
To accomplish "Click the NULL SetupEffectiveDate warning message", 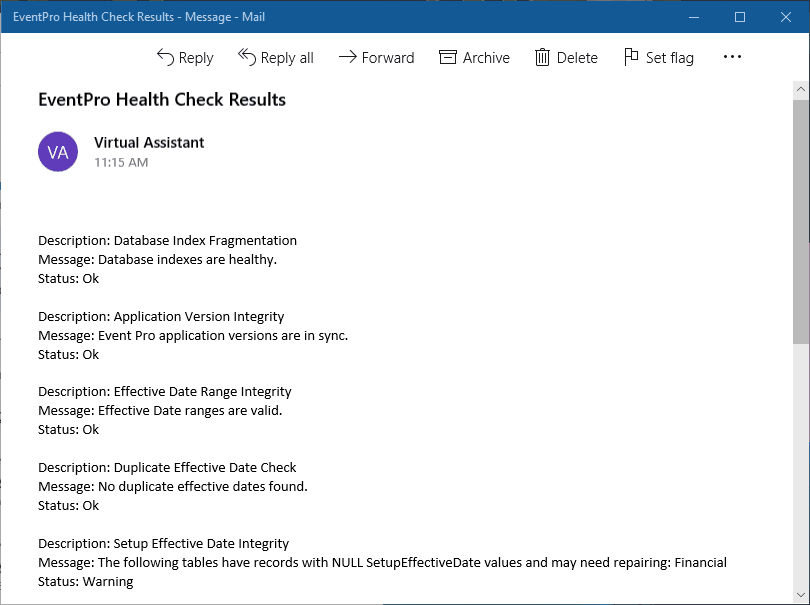I will (x=382, y=563).
